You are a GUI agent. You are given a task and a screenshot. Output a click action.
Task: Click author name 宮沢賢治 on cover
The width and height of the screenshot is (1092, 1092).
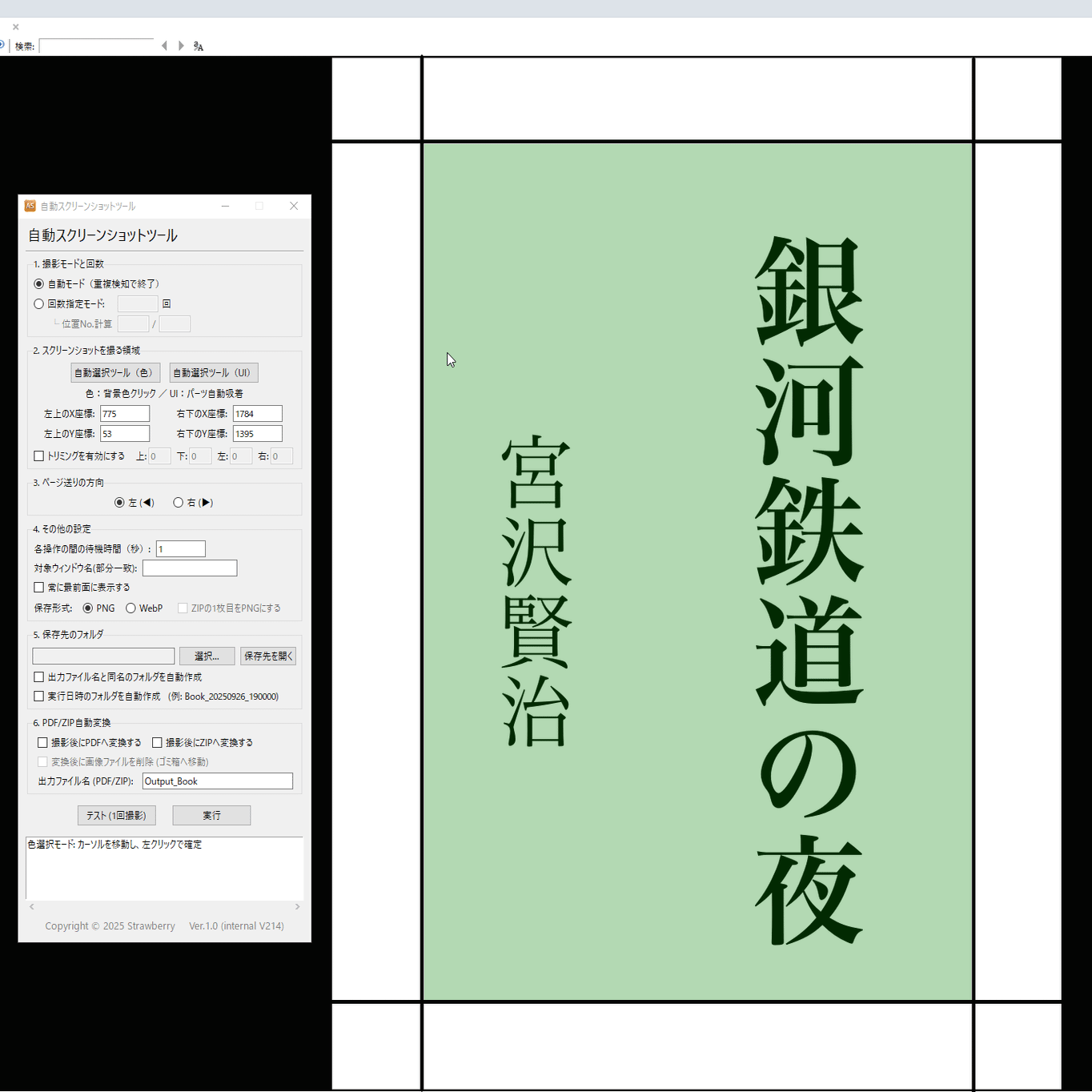pyautogui.click(x=536, y=591)
